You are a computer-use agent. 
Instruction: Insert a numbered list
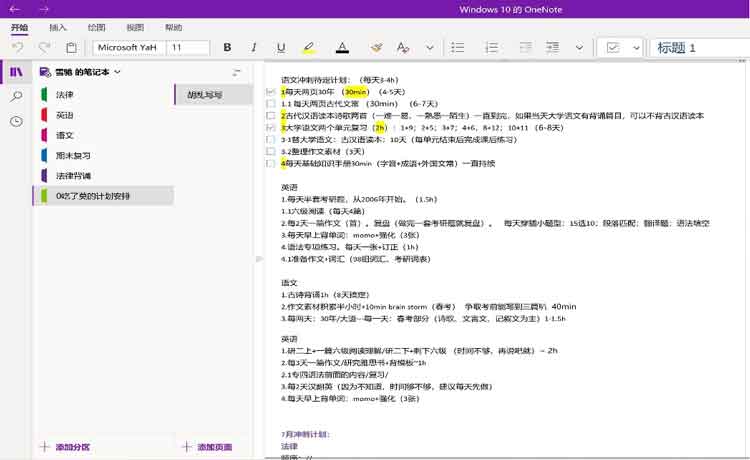tap(491, 47)
